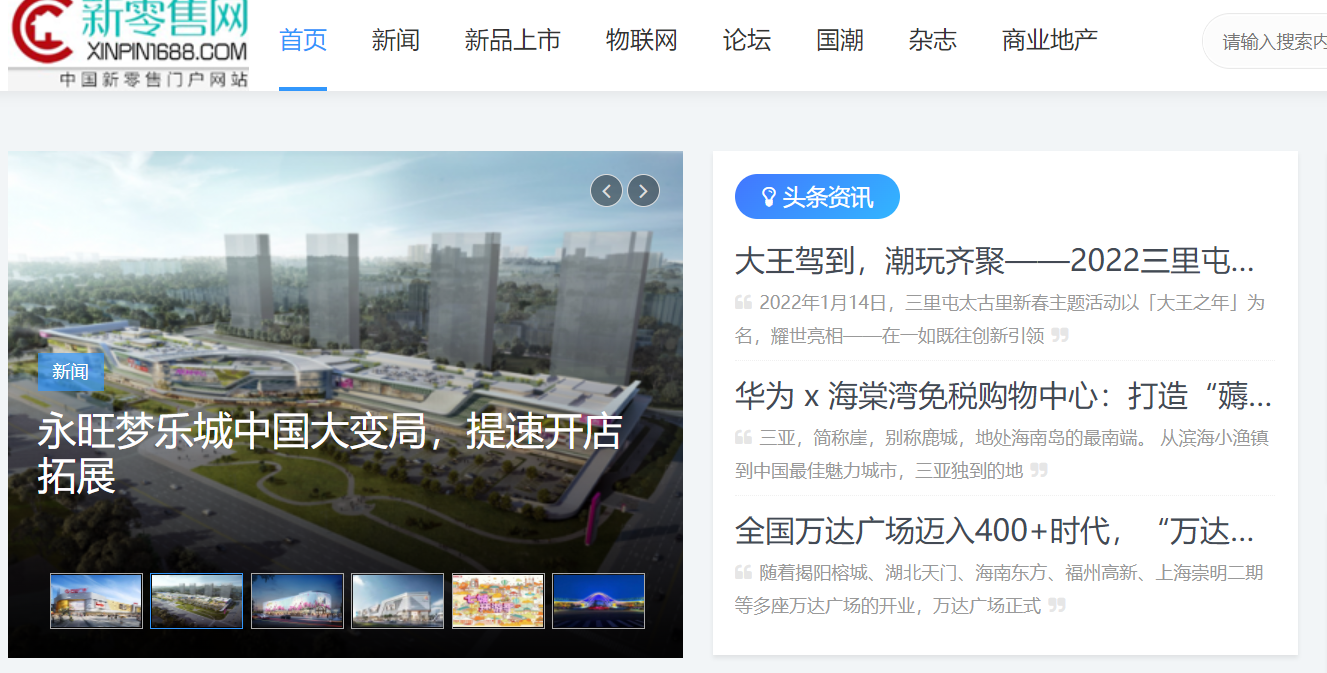The width and height of the screenshot is (1327, 673).
Task: Click the previous carousel arrow
Action: point(606,190)
